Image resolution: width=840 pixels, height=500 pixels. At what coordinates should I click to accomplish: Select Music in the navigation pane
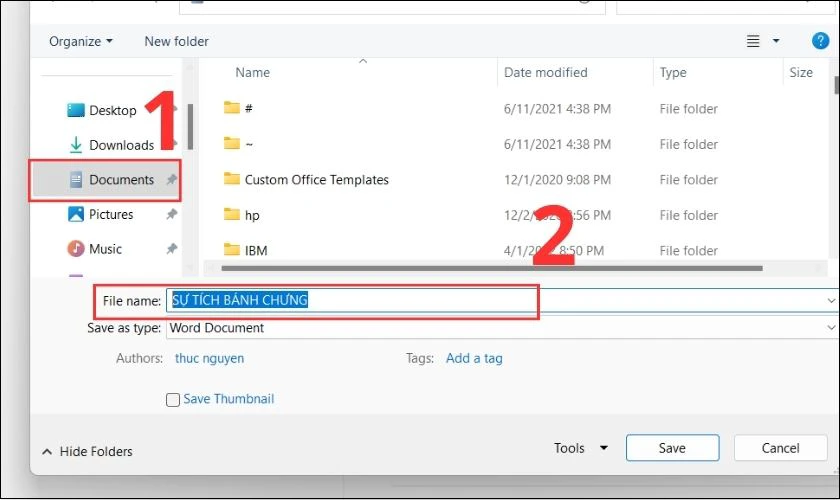(105, 249)
